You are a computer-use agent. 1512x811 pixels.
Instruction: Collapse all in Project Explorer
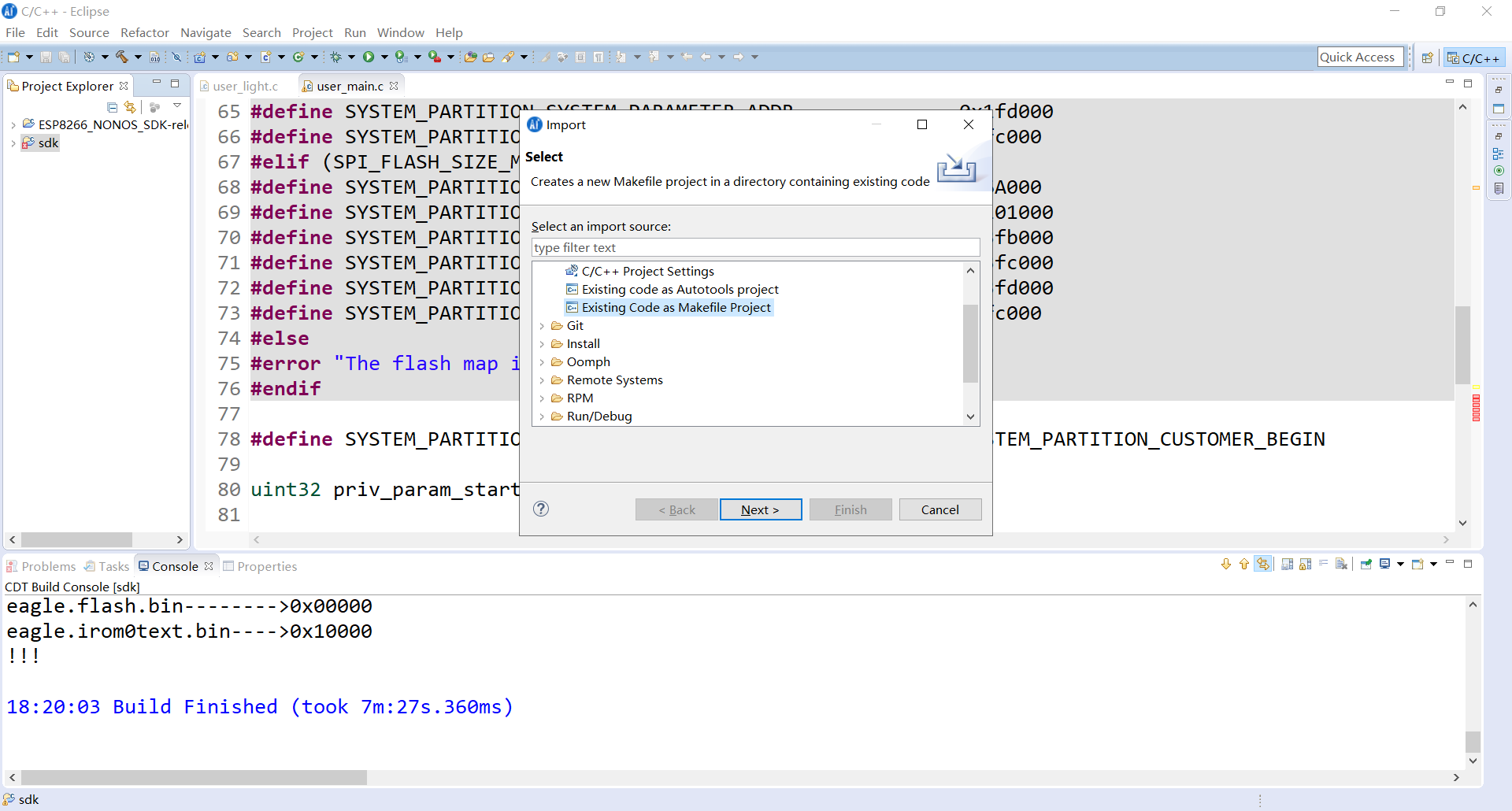(112, 106)
